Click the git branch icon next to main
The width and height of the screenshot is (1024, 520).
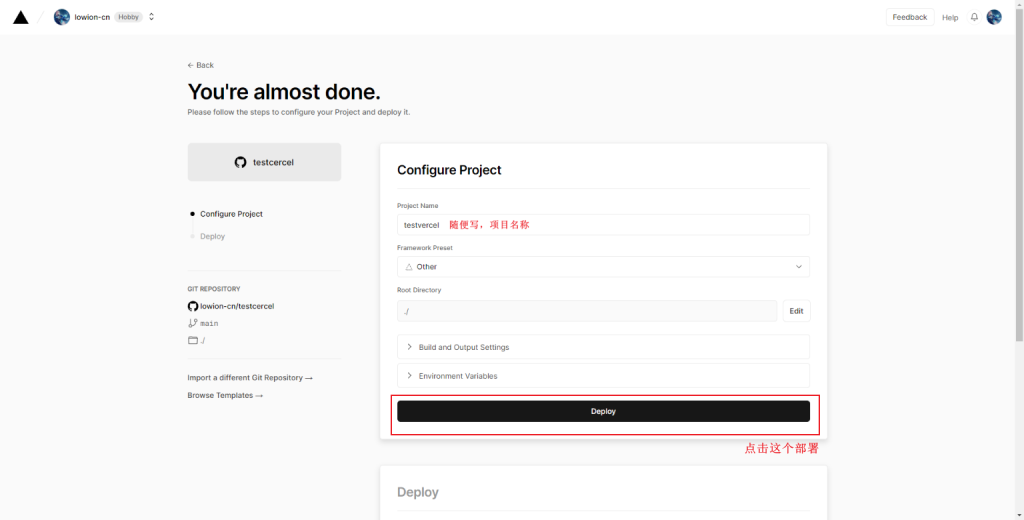pyautogui.click(x=193, y=323)
